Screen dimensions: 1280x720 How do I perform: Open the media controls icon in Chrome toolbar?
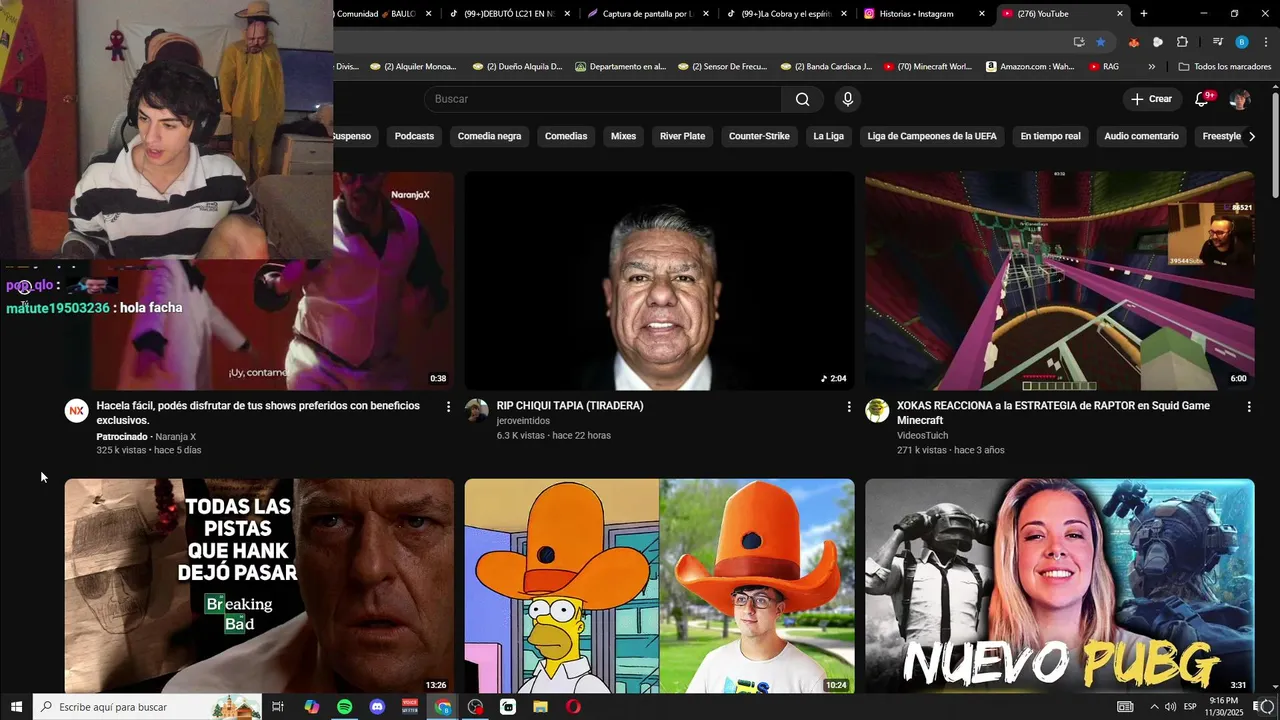tap(1218, 42)
